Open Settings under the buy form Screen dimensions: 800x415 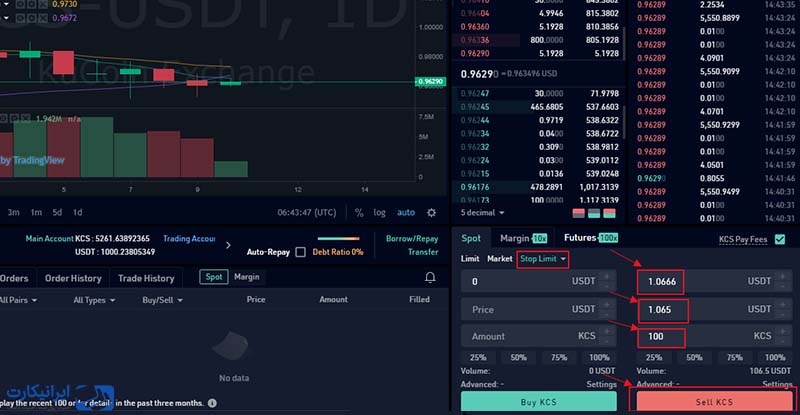tap(602, 384)
